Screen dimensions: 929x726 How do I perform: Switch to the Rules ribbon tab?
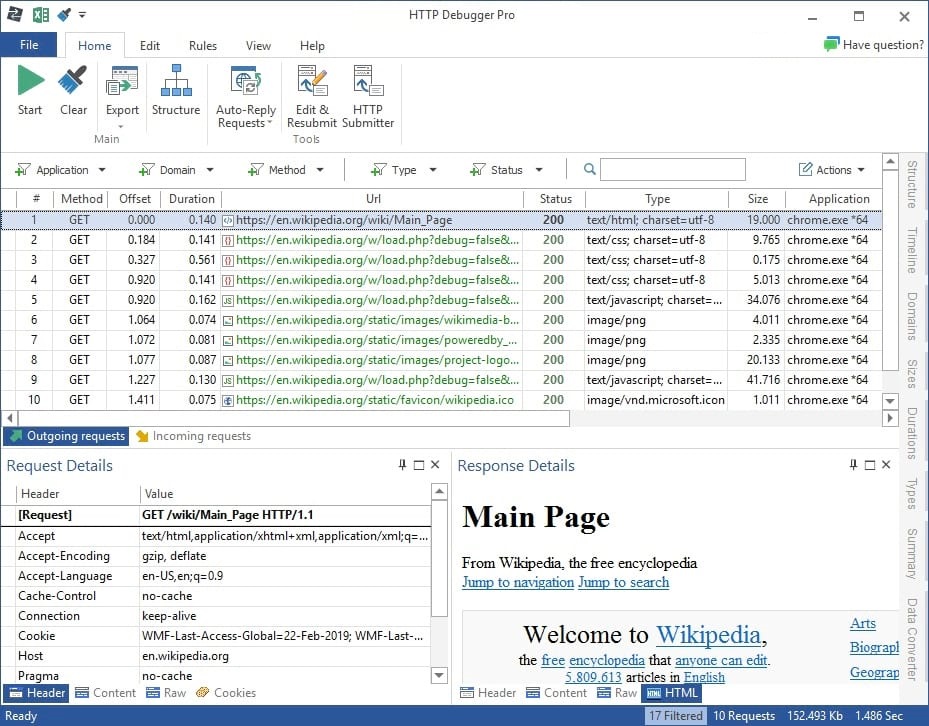[203, 46]
